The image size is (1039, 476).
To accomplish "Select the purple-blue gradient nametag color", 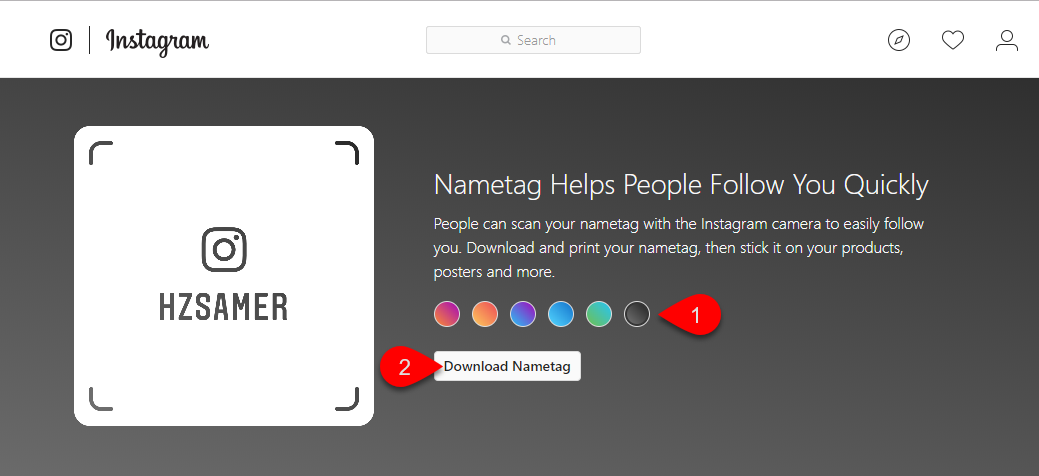I will pos(523,314).
